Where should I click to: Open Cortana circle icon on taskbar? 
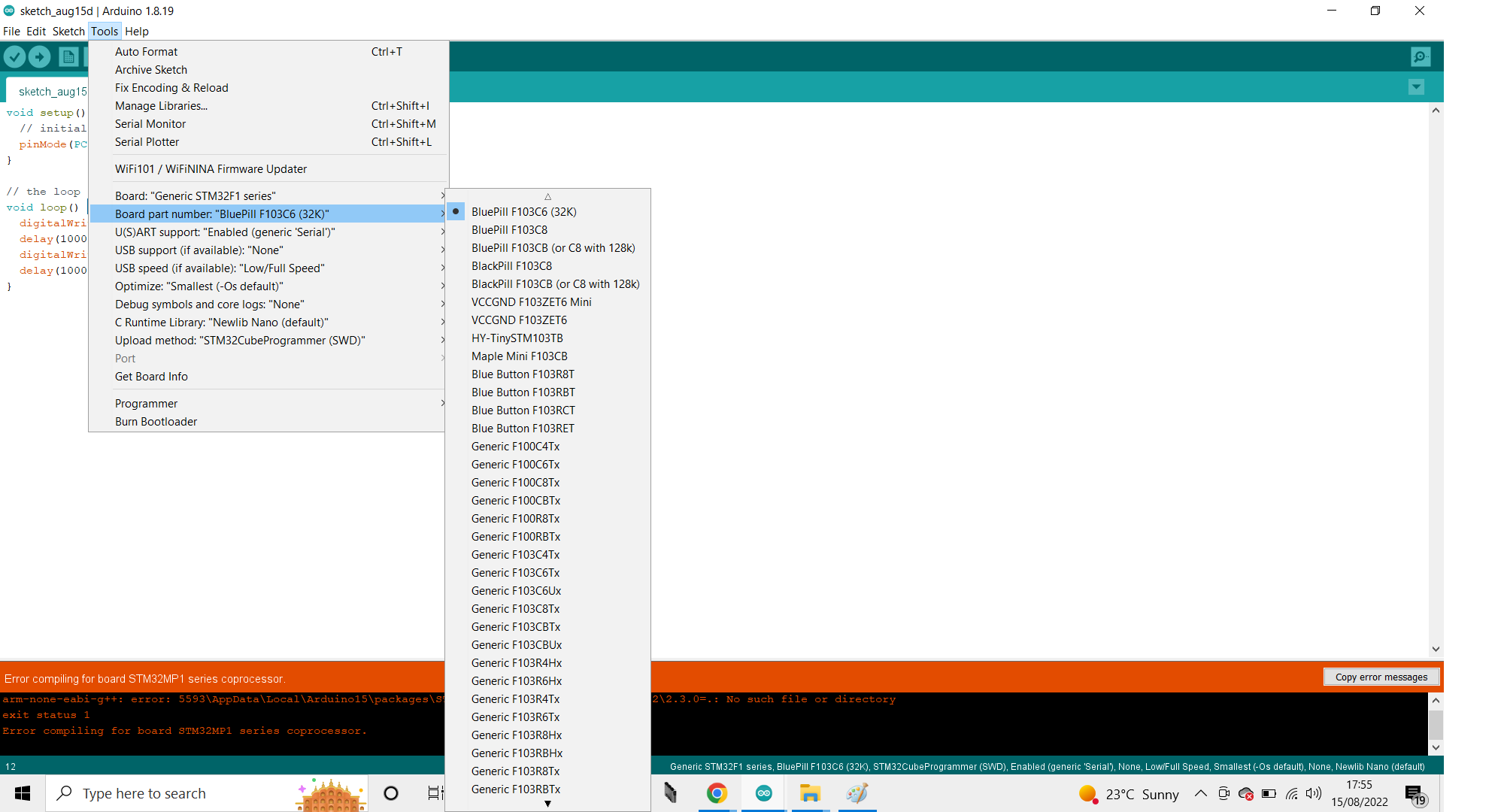(x=391, y=793)
